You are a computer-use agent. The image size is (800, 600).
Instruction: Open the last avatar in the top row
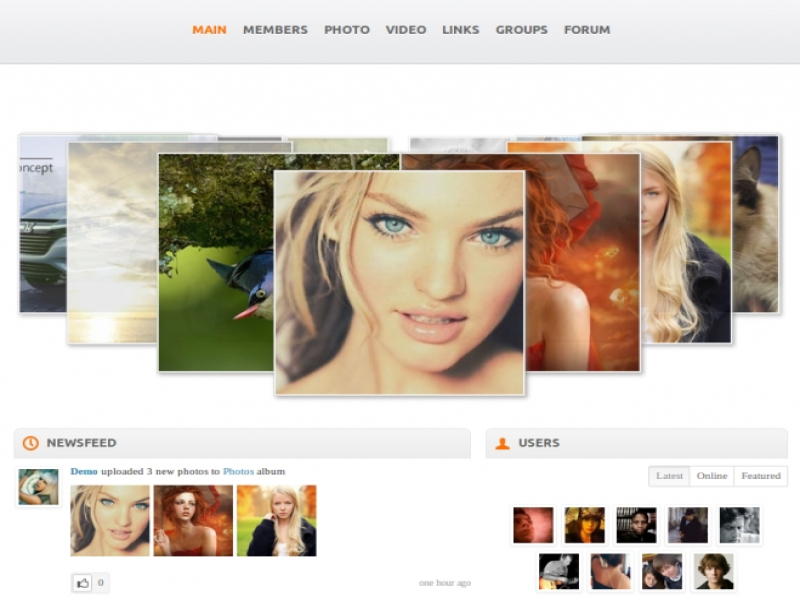coord(739,525)
